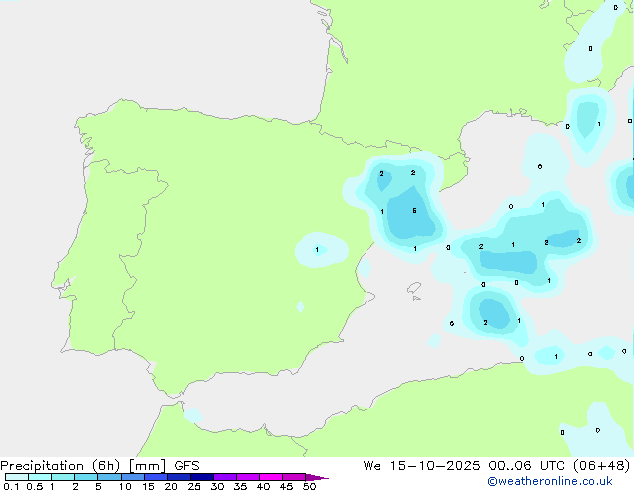The image size is (634, 490).
Task: Click the 'Precipitation (6h)' title text
Action: pos(60,466)
